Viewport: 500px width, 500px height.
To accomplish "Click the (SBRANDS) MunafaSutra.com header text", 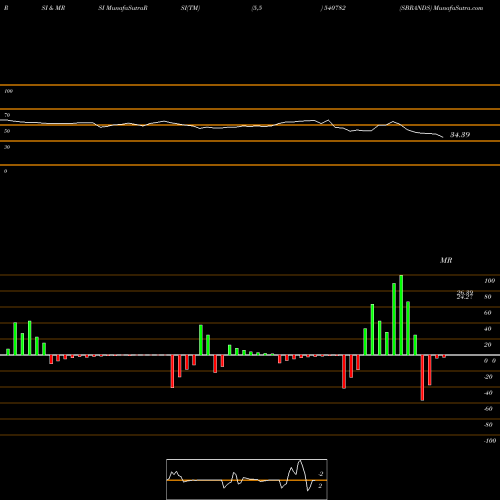I will tap(441, 8).
